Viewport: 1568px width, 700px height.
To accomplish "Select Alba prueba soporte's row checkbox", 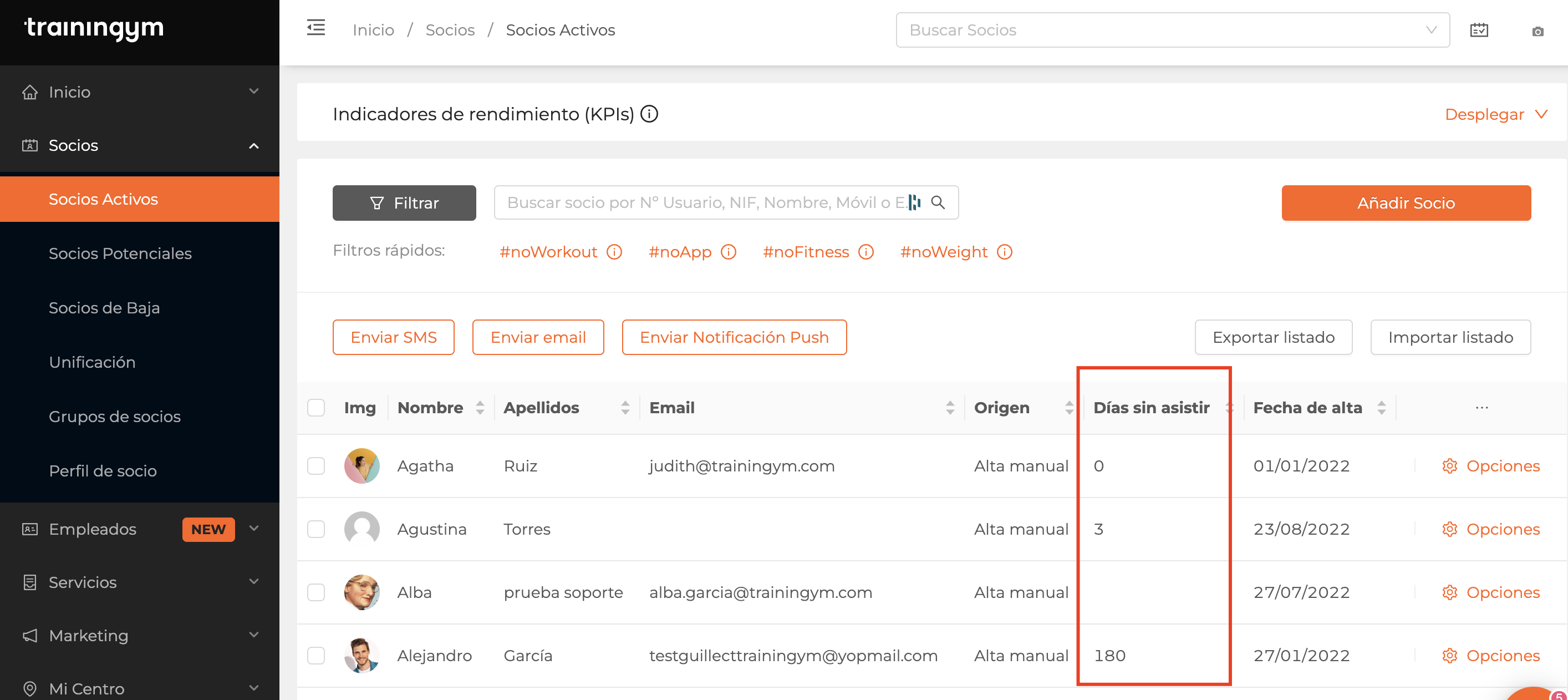I will tap(316, 592).
